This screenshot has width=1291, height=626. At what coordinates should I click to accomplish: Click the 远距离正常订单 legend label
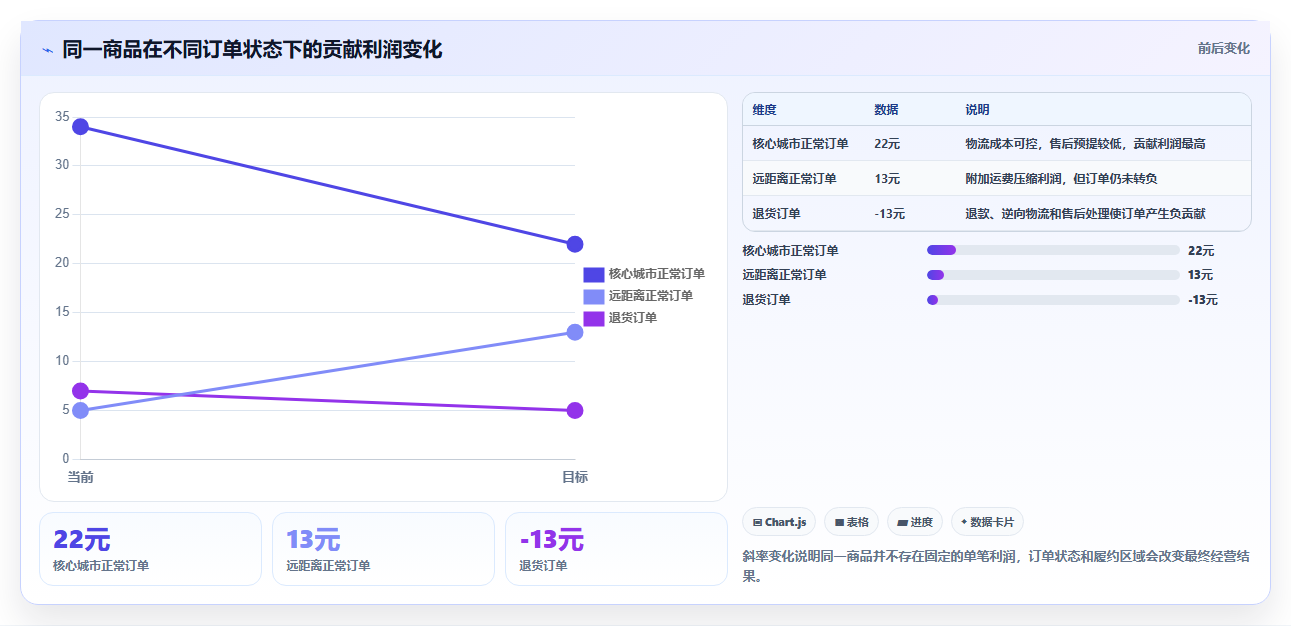(651, 296)
